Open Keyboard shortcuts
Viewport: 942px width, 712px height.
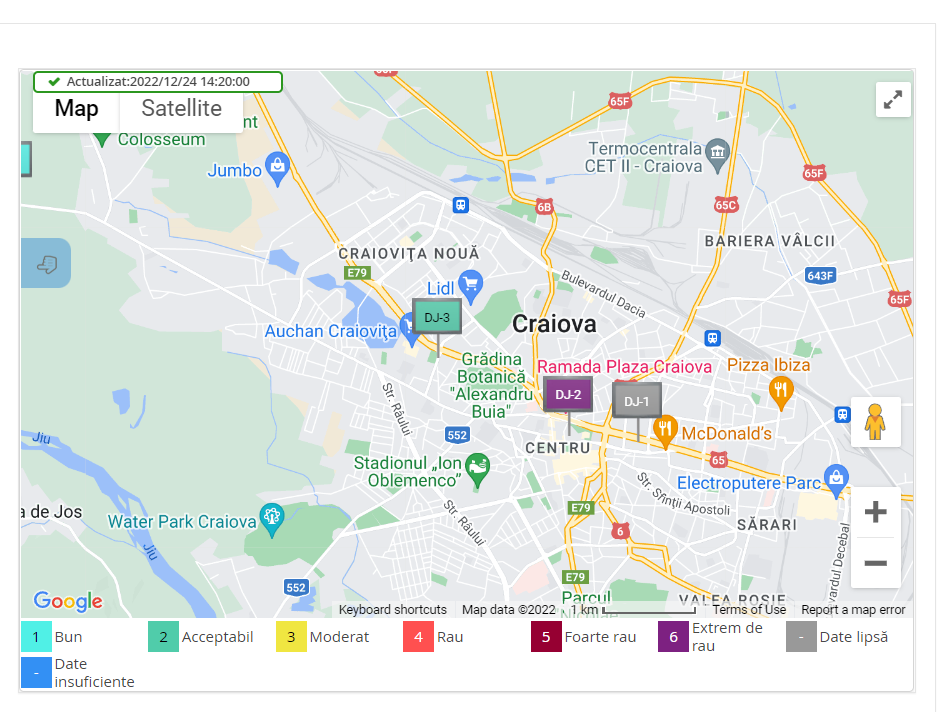click(x=392, y=609)
